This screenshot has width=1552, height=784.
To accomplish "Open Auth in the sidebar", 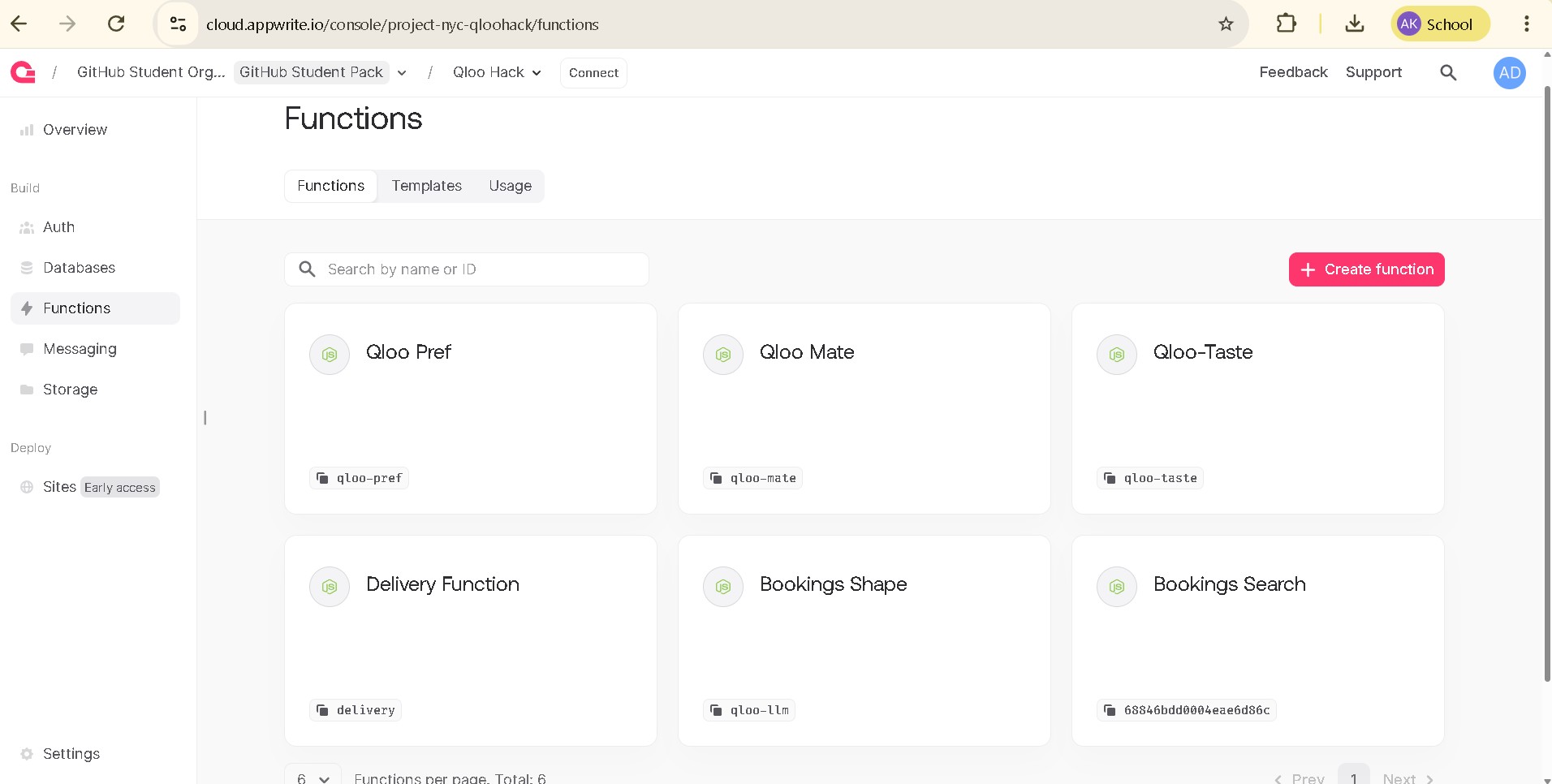I will pyautogui.click(x=95, y=227).
